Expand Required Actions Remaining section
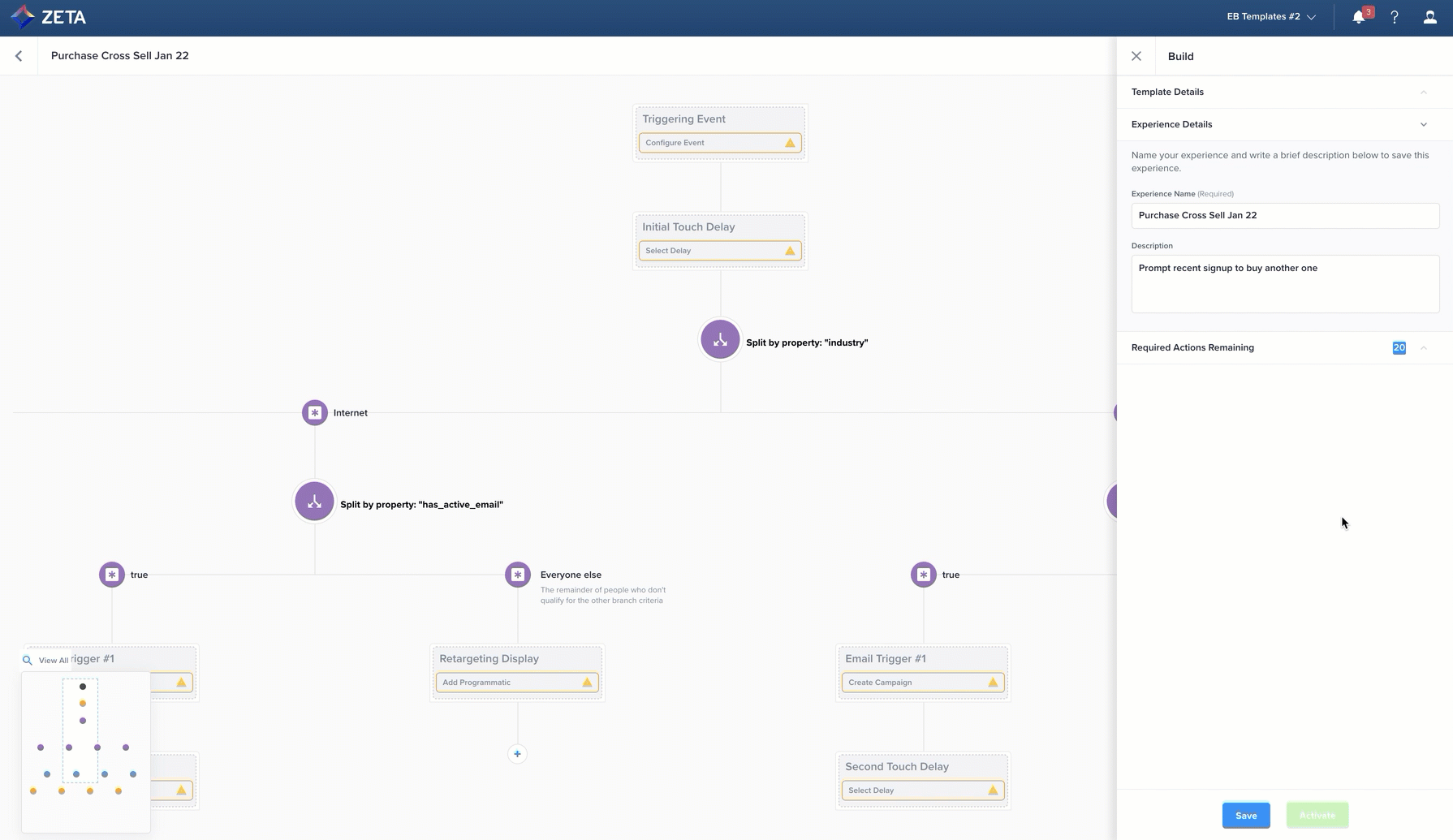The image size is (1453, 840). click(1423, 347)
